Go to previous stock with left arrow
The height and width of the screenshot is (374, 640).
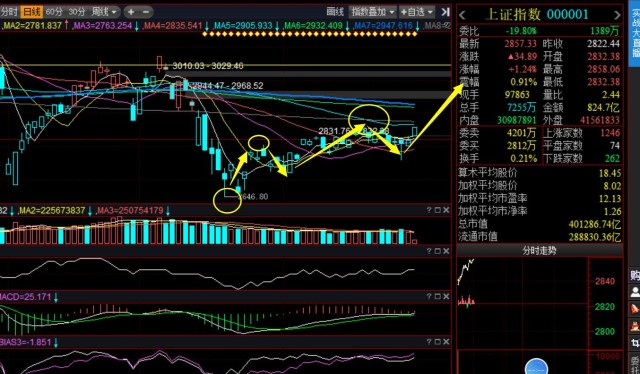462,16
